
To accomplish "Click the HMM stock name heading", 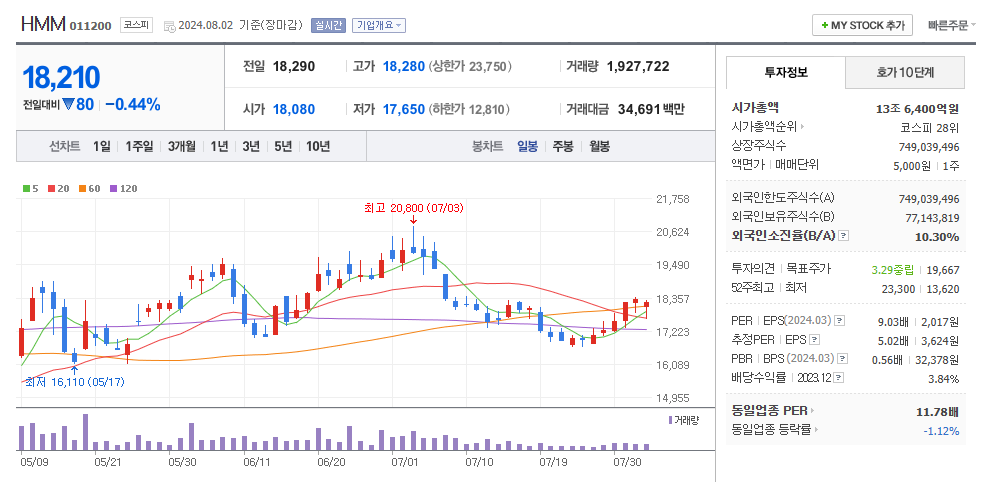I will tap(43, 25).
